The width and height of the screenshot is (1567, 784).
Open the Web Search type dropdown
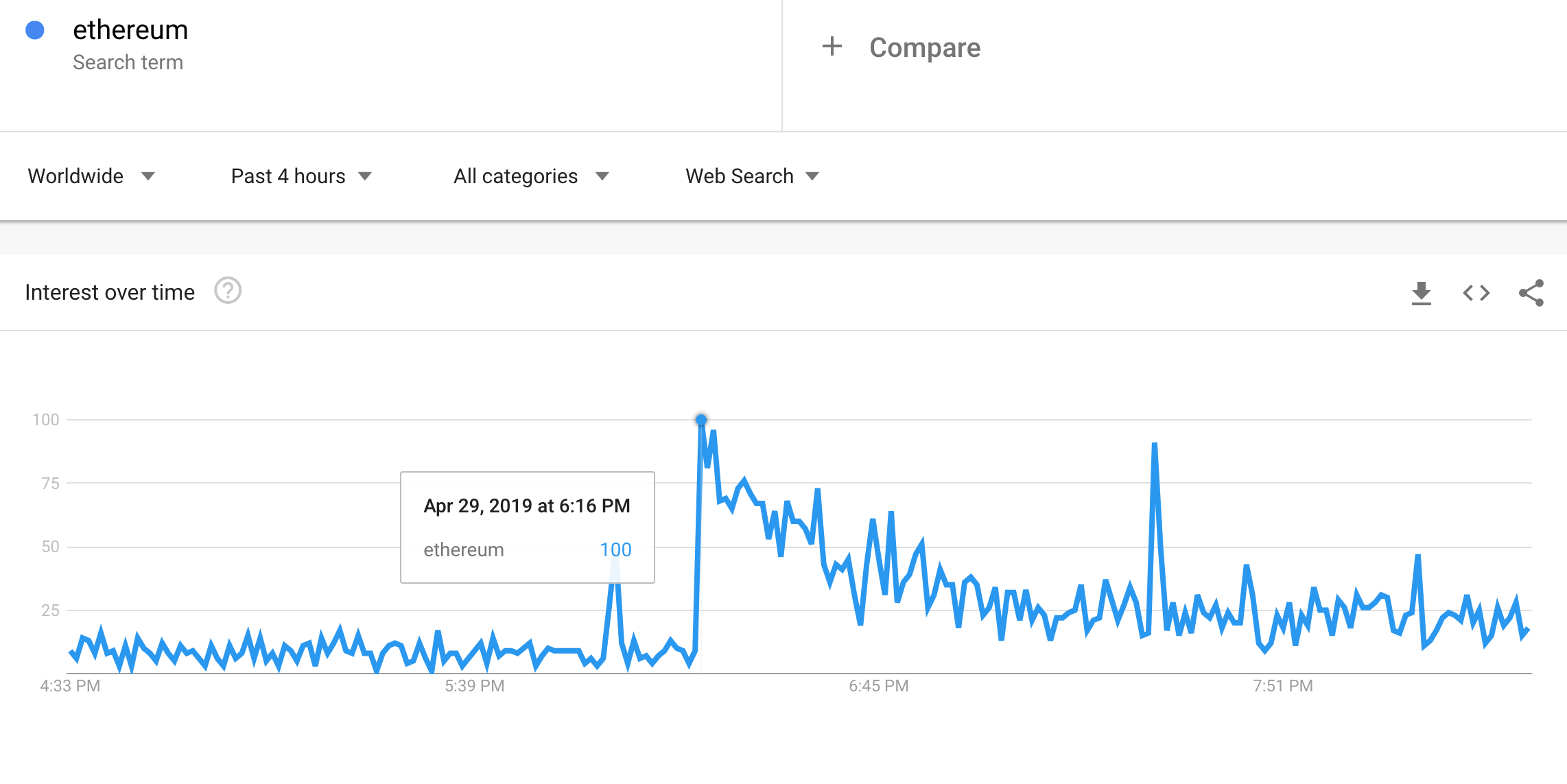(752, 176)
